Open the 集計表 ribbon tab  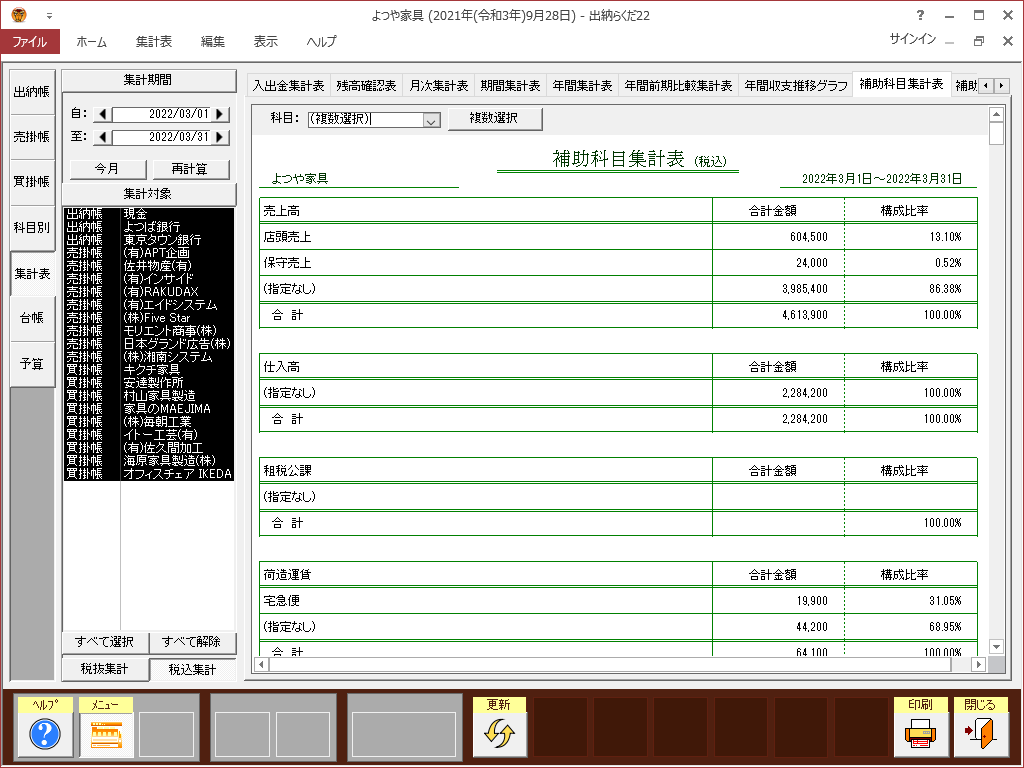(154, 42)
